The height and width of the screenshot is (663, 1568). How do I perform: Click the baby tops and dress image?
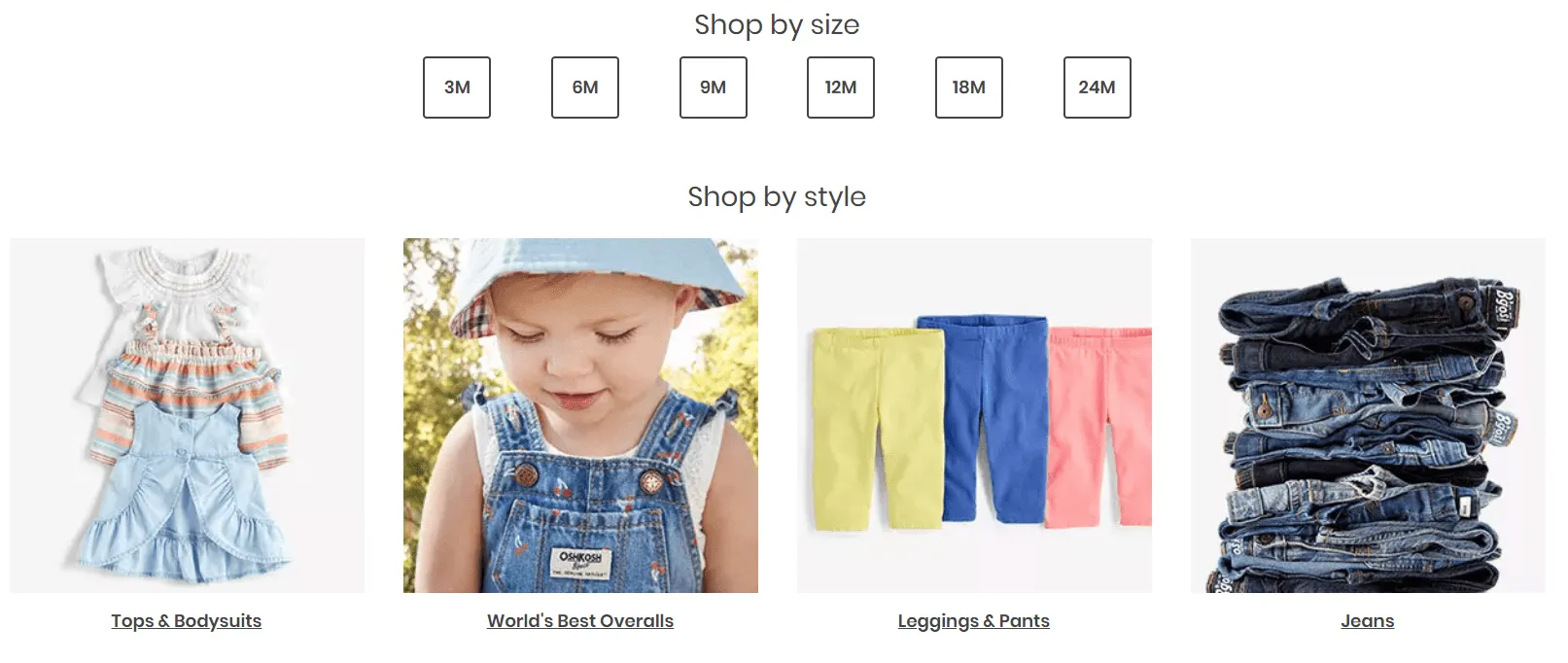(x=188, y=415)
